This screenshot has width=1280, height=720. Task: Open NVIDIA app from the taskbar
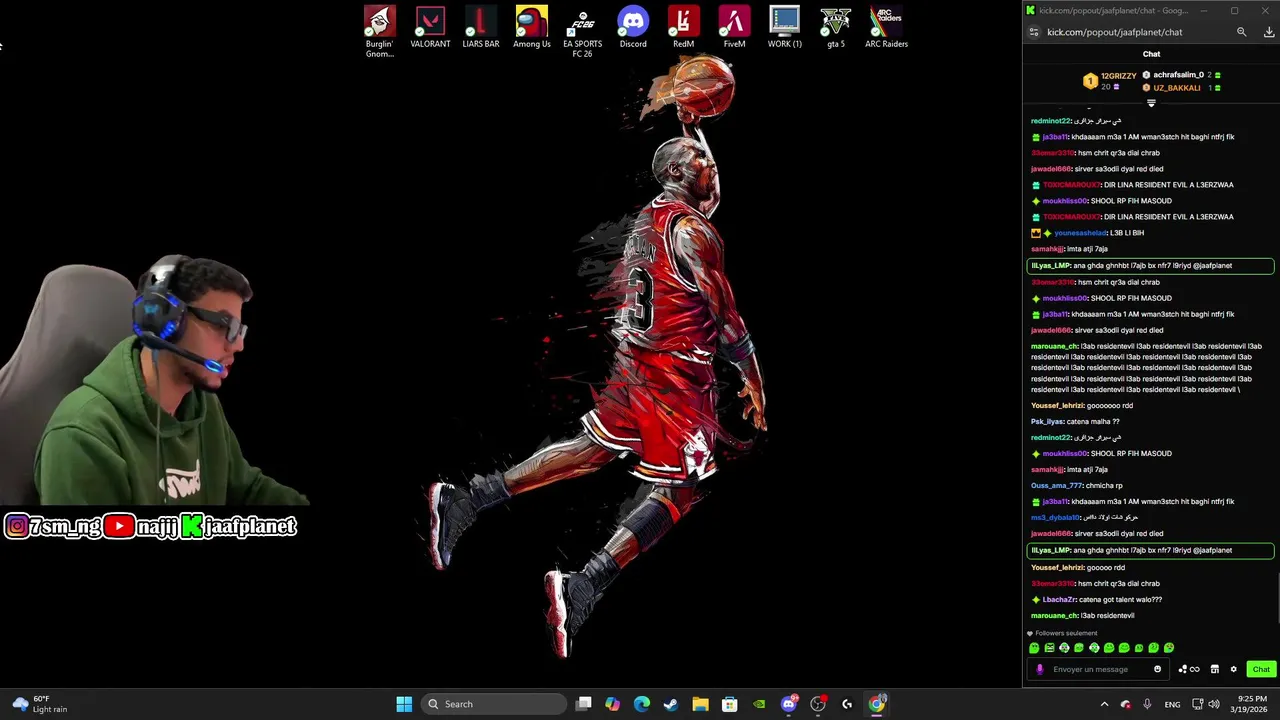(x=759, y=704)
